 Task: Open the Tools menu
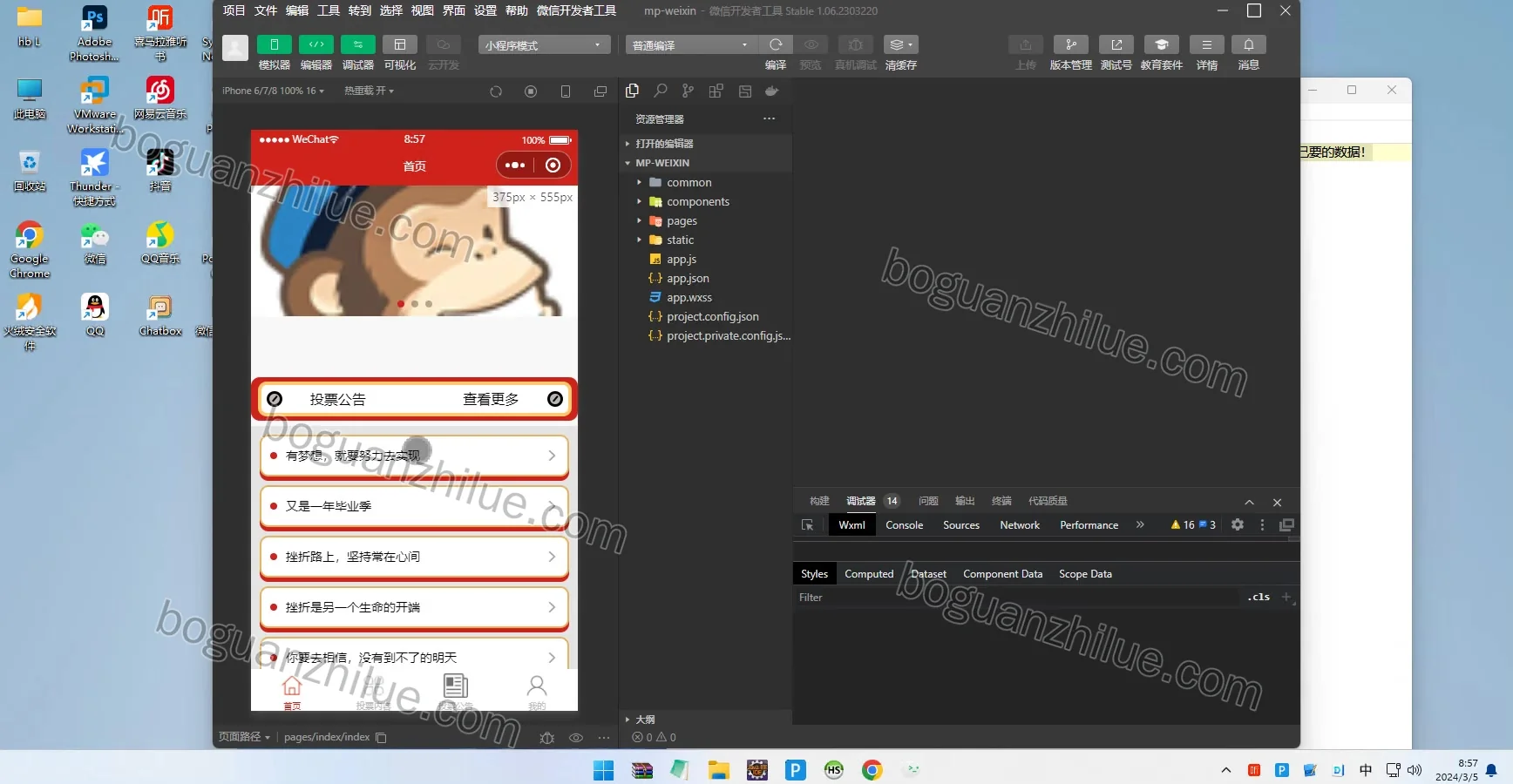329,10
